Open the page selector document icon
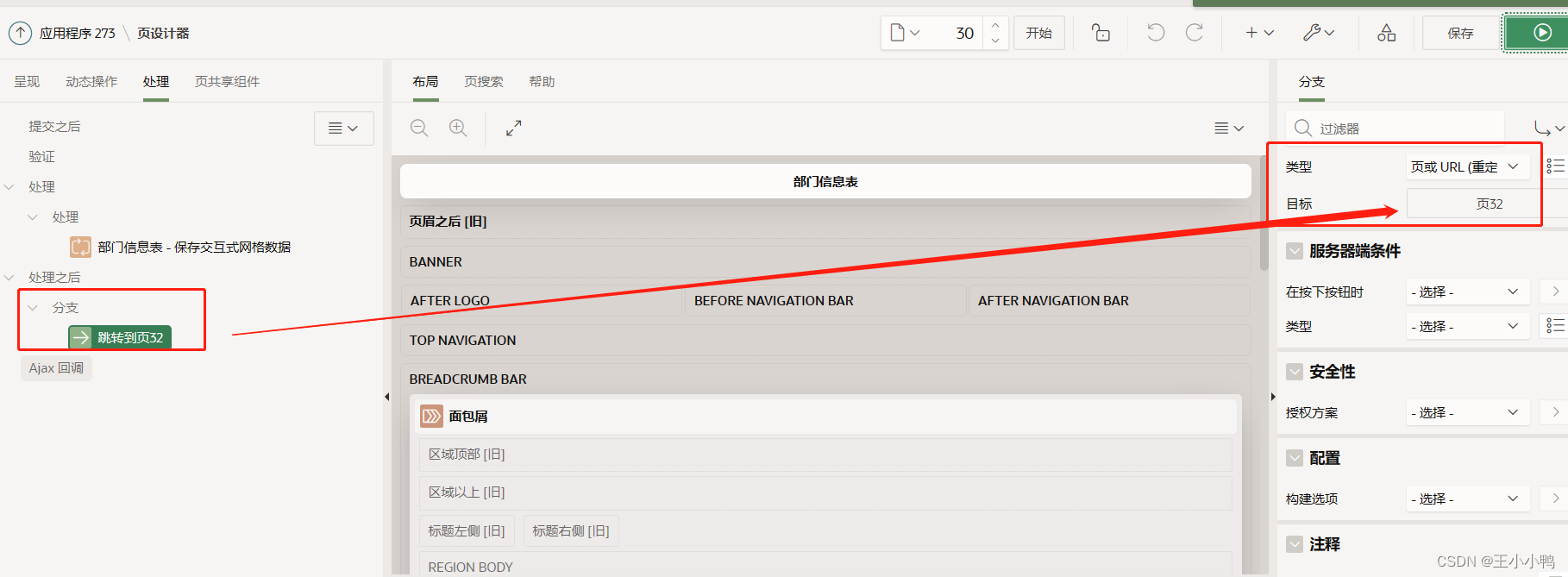This screenshot has width=1568, height=577. 905,33
